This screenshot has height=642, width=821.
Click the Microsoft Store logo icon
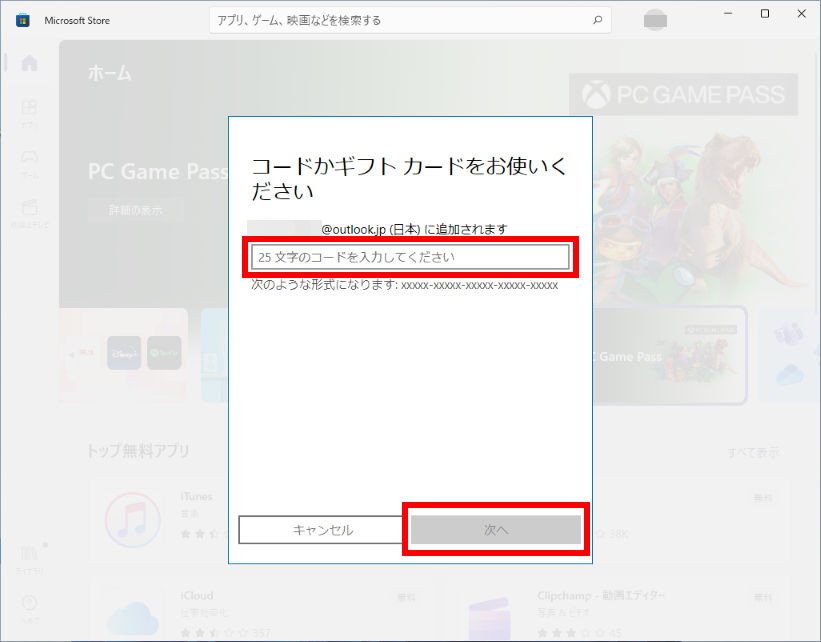pyautogui.click(x=23, y=20)
